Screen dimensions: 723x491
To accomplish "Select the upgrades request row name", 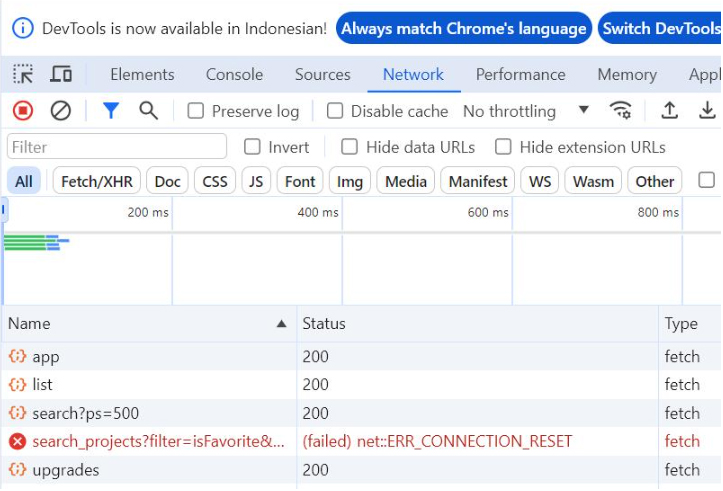I will point(65,470).
